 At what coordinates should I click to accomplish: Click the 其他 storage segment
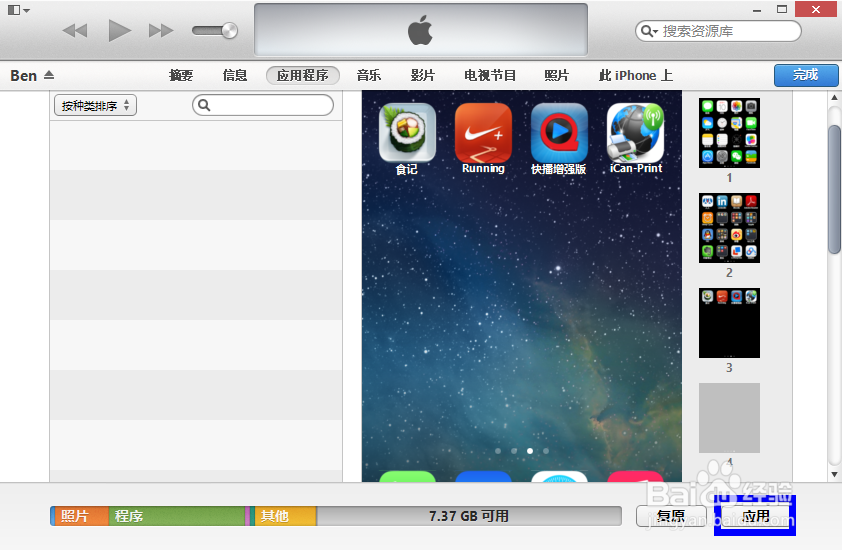click(285, 516)
